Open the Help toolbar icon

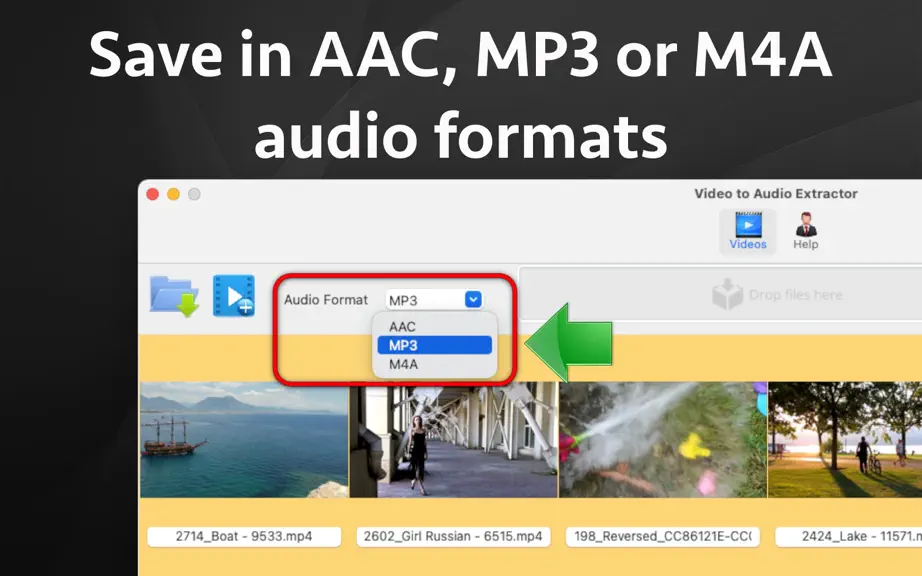[806, 231]
